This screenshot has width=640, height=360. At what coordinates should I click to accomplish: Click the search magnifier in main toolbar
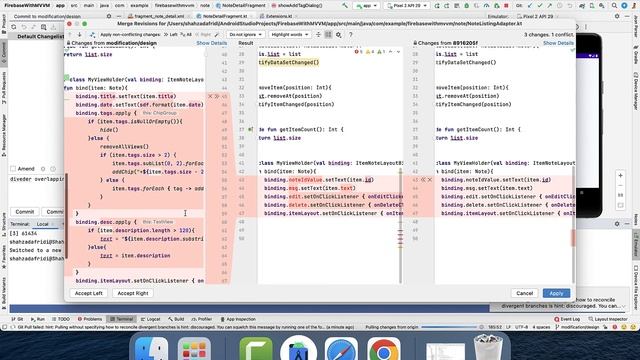pyautogui.click(x=614, y=6)
